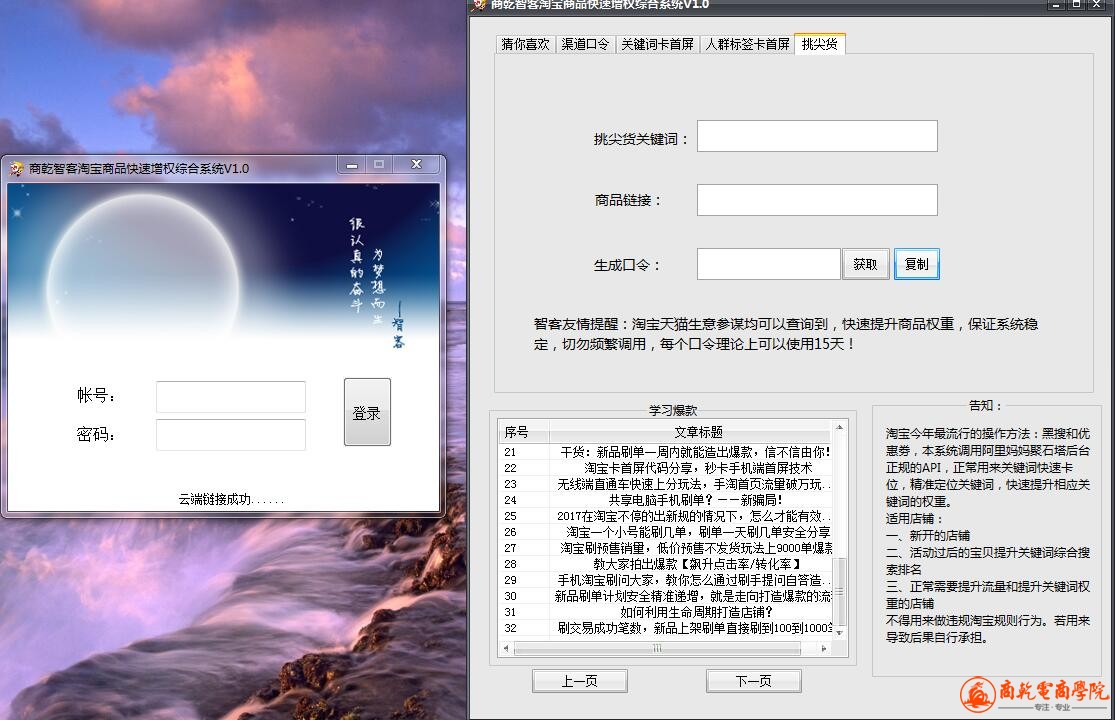The width and height of the screenshot is (1115, 720).
Task: Click the main window title bar icon
Action: coord(480,4)
